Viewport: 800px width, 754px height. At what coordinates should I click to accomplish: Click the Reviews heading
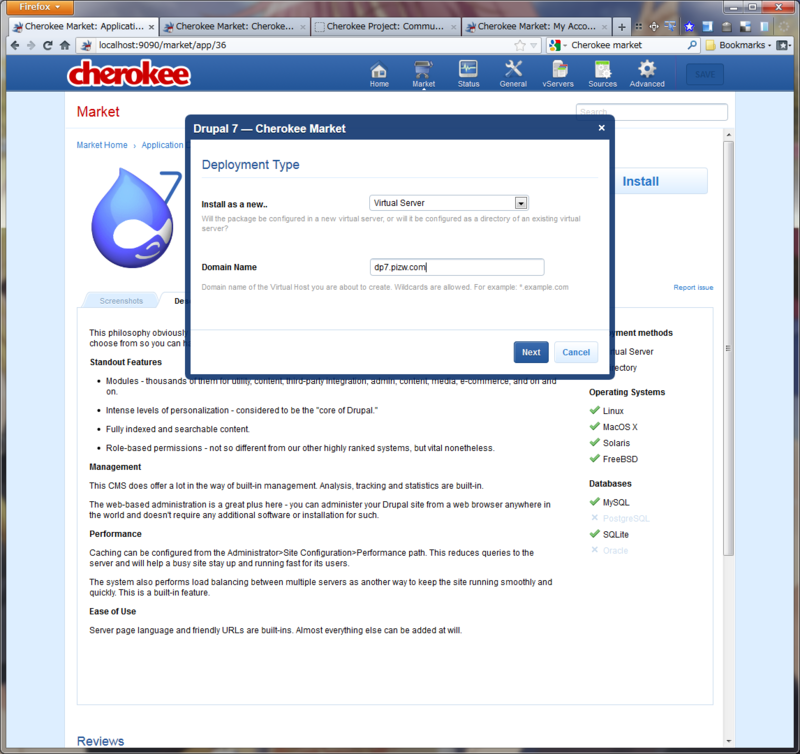(x=101, y=741)
